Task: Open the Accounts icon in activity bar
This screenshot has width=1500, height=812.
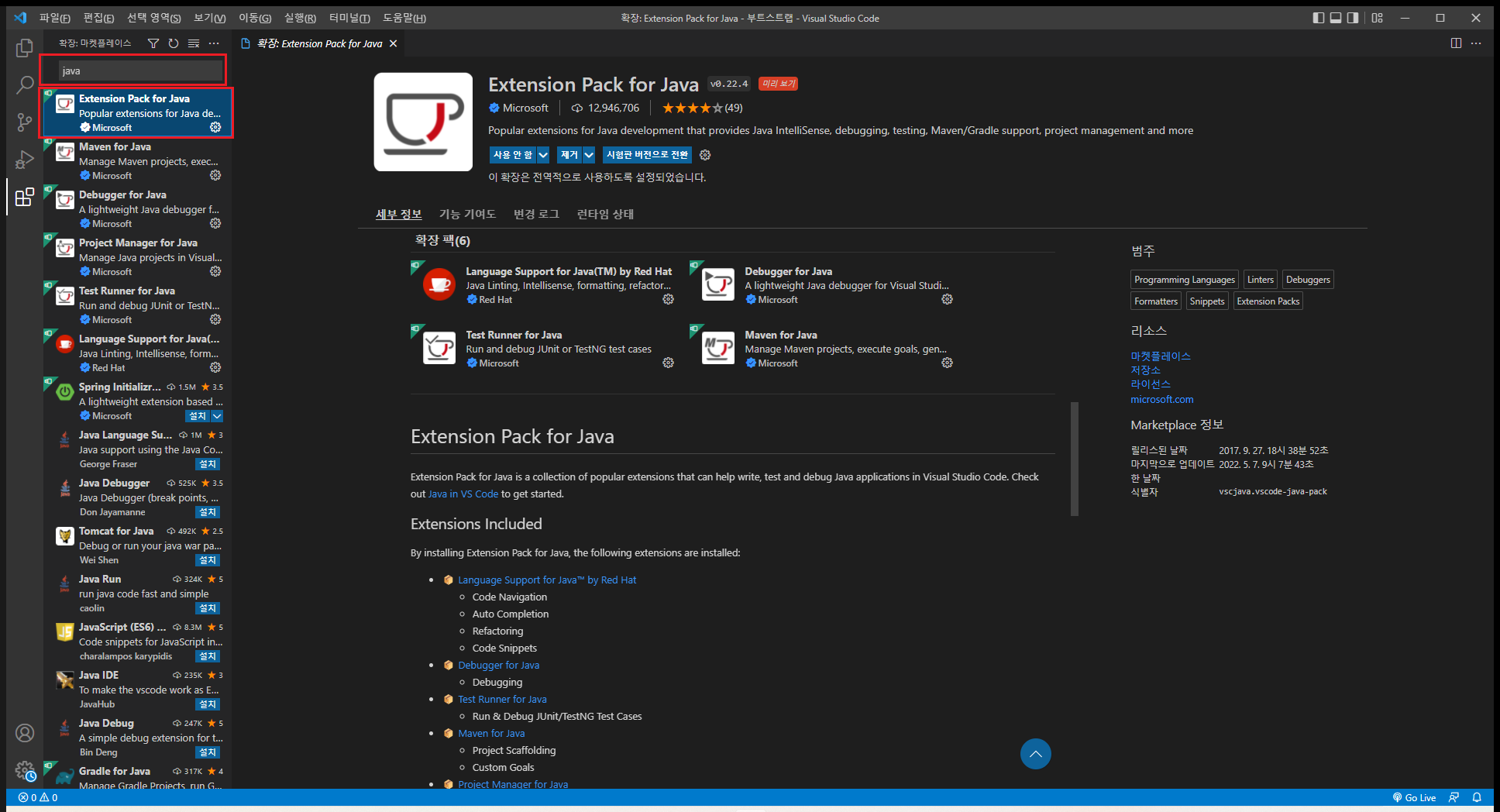Action: 25,733
